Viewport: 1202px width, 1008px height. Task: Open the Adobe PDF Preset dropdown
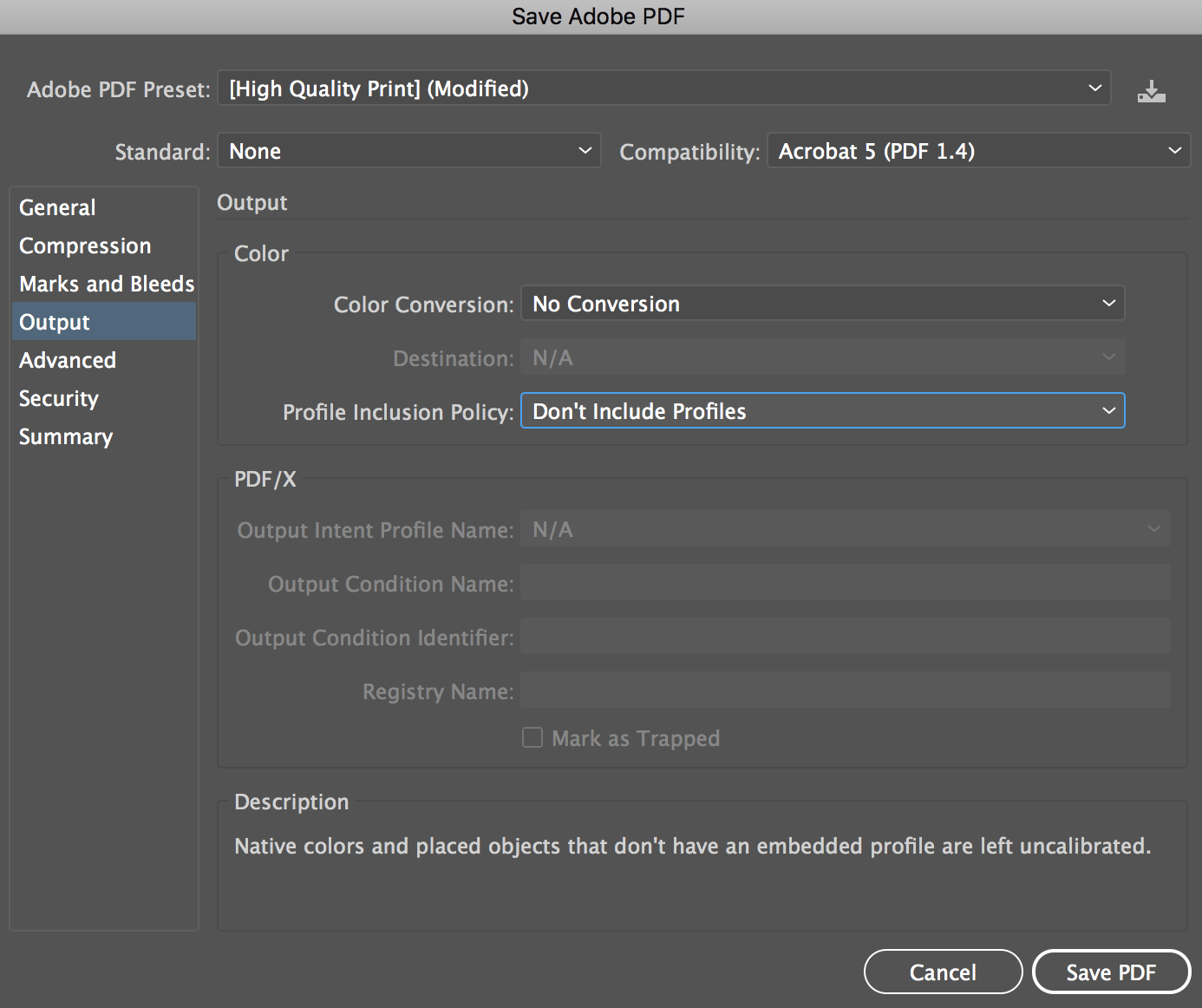tap(664, 88)
